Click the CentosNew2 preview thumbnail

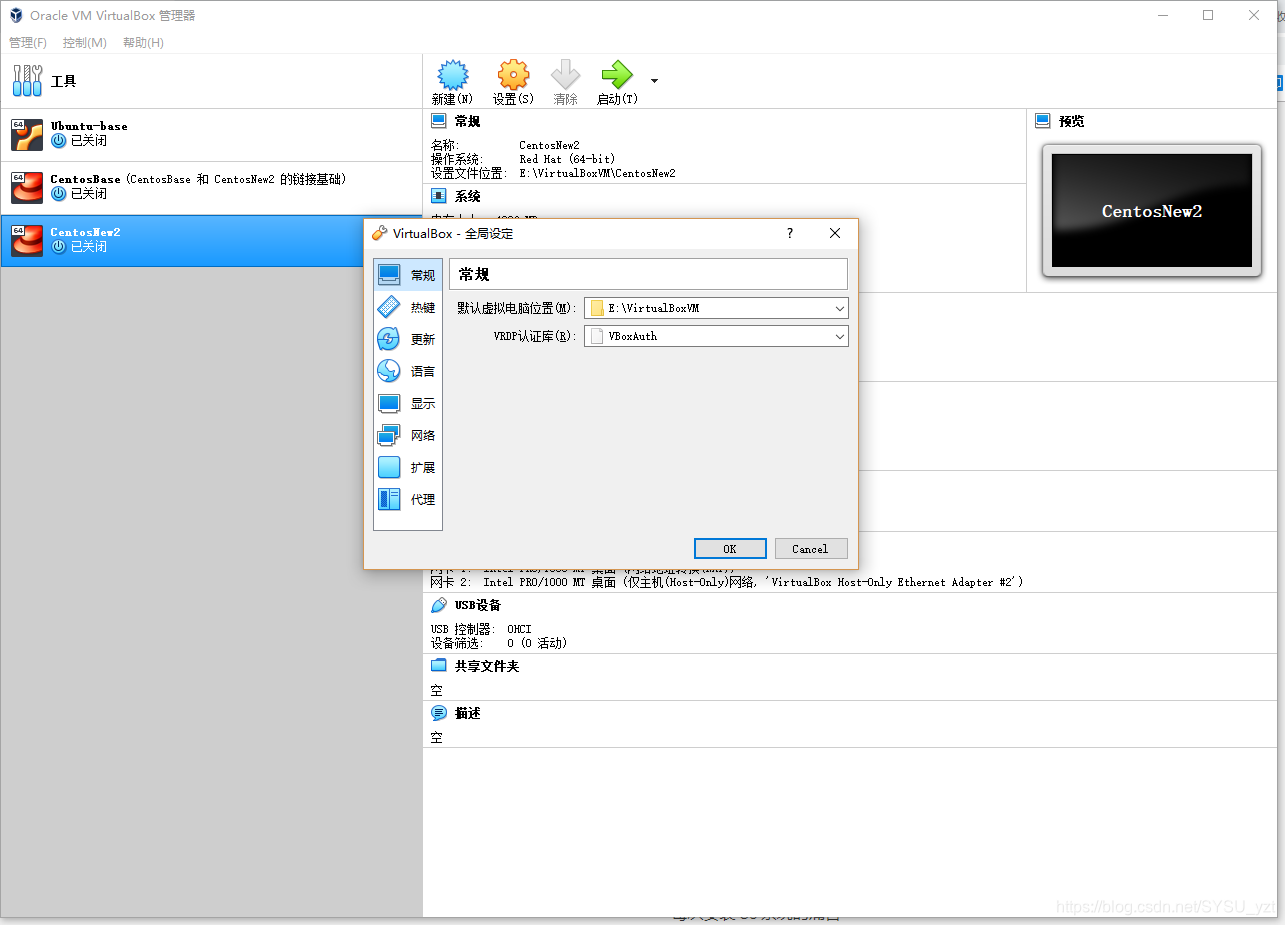click(1152, 211)
